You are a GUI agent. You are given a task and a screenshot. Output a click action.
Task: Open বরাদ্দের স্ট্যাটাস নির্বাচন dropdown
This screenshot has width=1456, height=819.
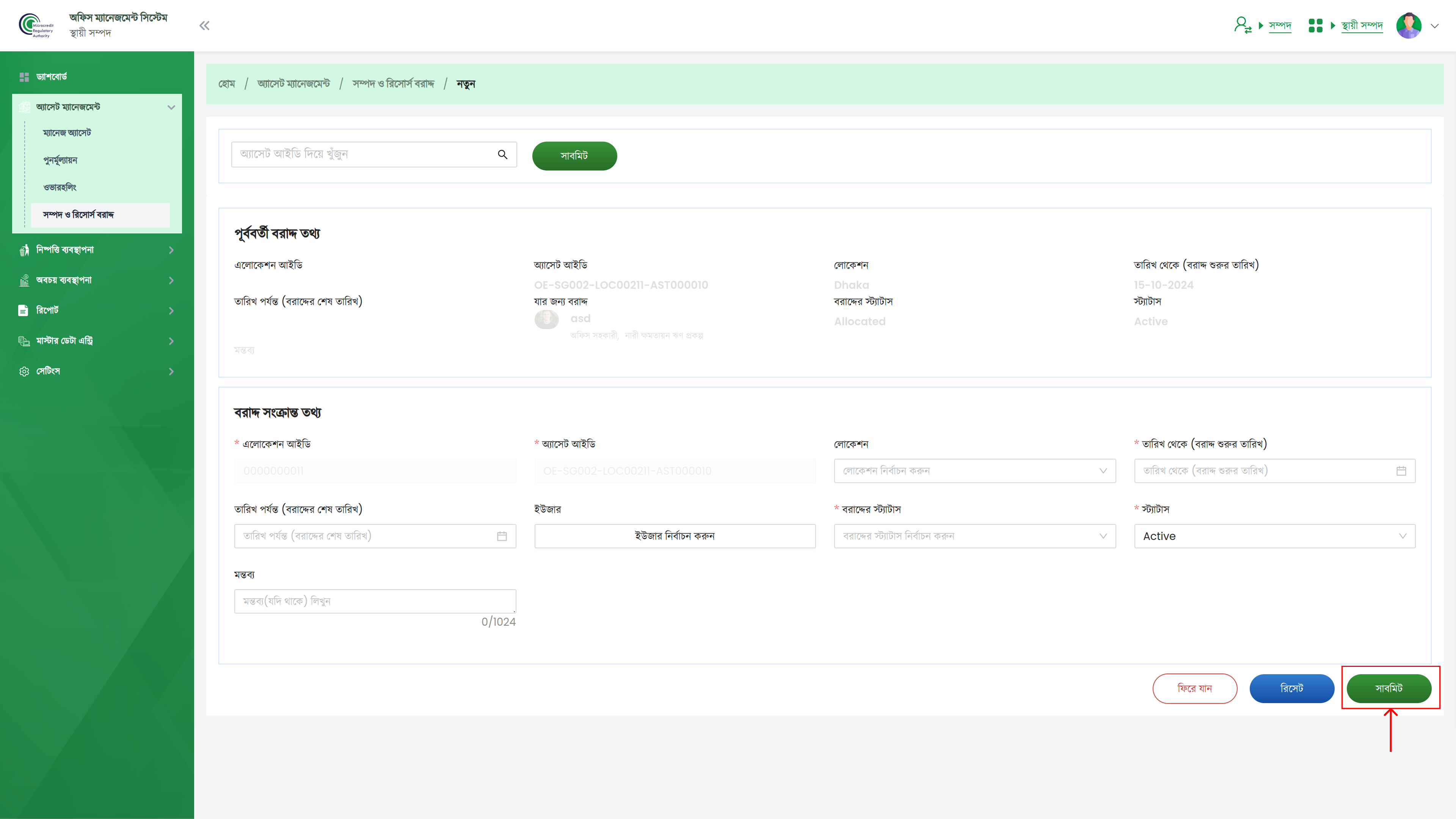coord(974,536)
